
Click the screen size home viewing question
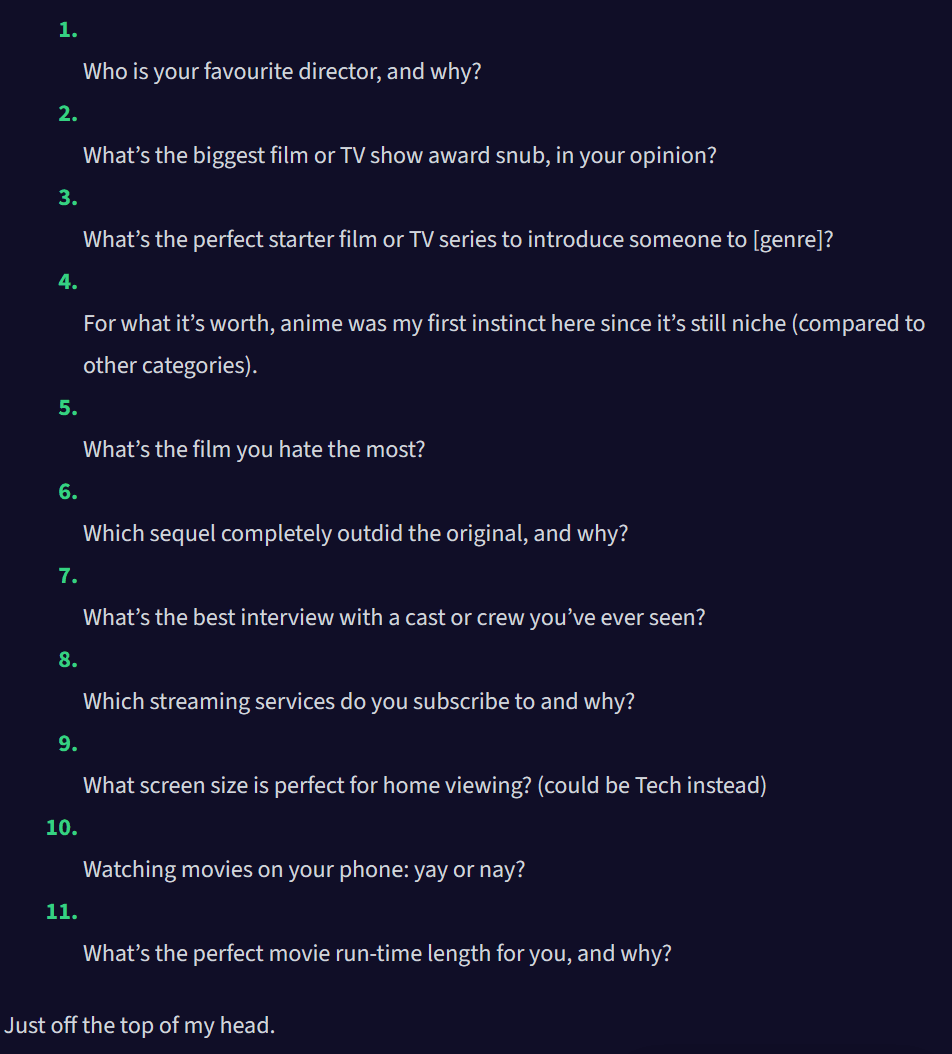(424, 785)
